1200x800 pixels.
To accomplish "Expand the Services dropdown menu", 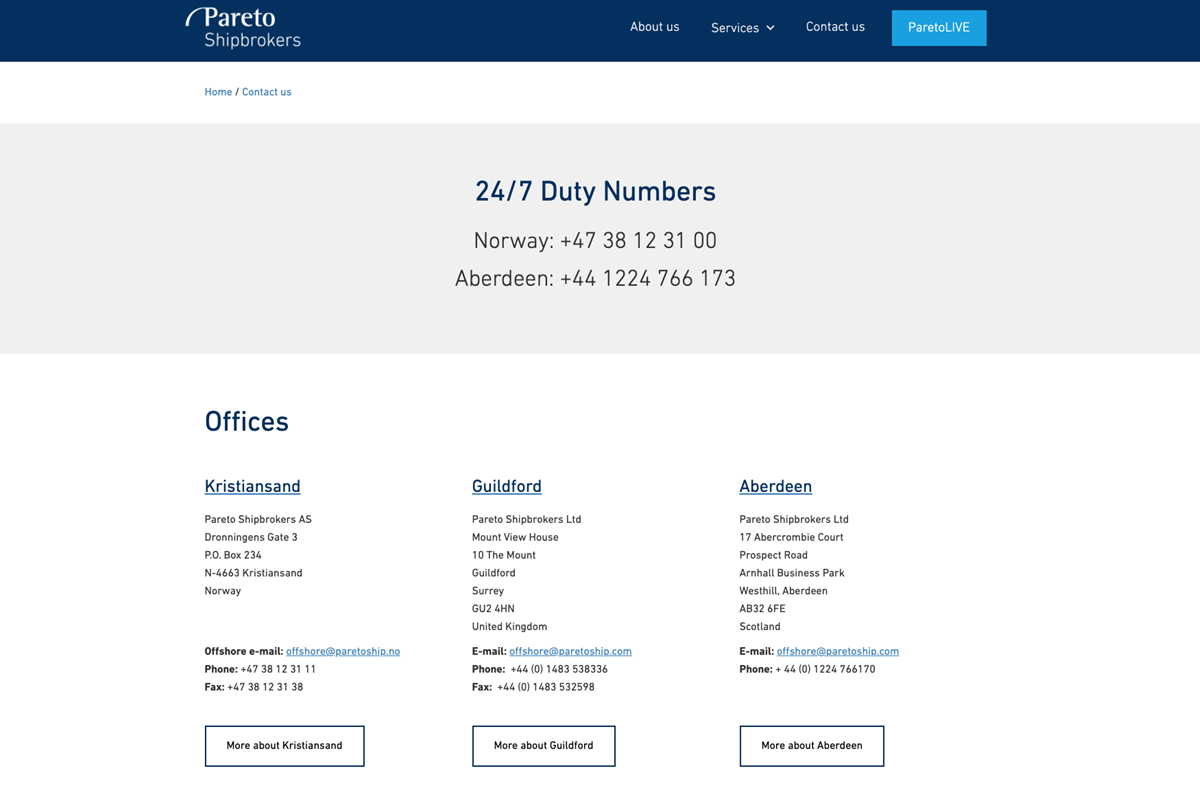I will pyautogui.click(x=743, y=28).
